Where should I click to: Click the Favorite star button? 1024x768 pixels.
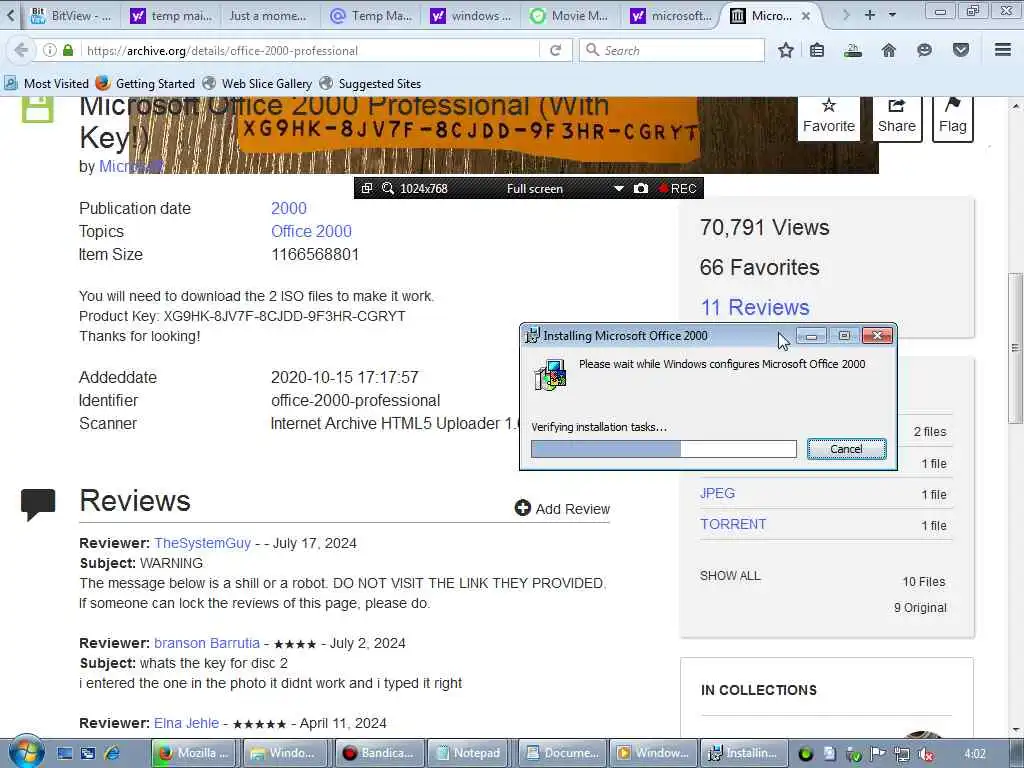829,118
